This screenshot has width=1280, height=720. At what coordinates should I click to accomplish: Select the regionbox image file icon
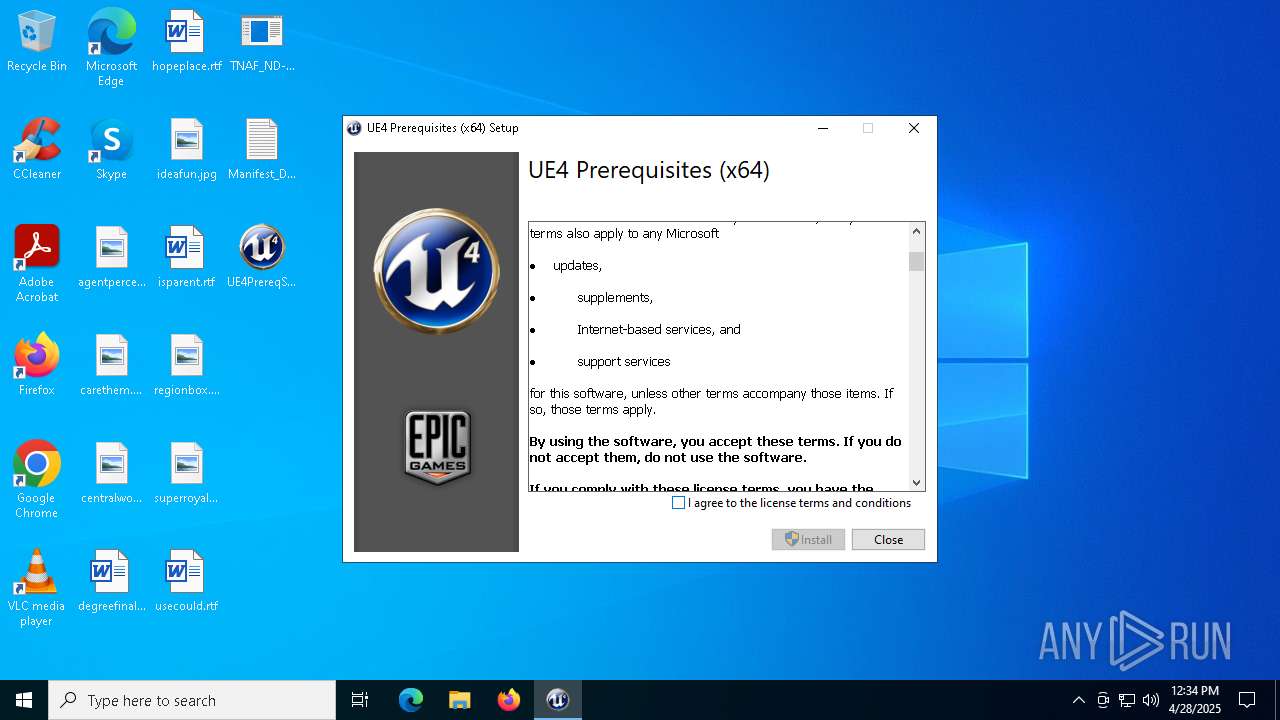(x=186, y=366)
